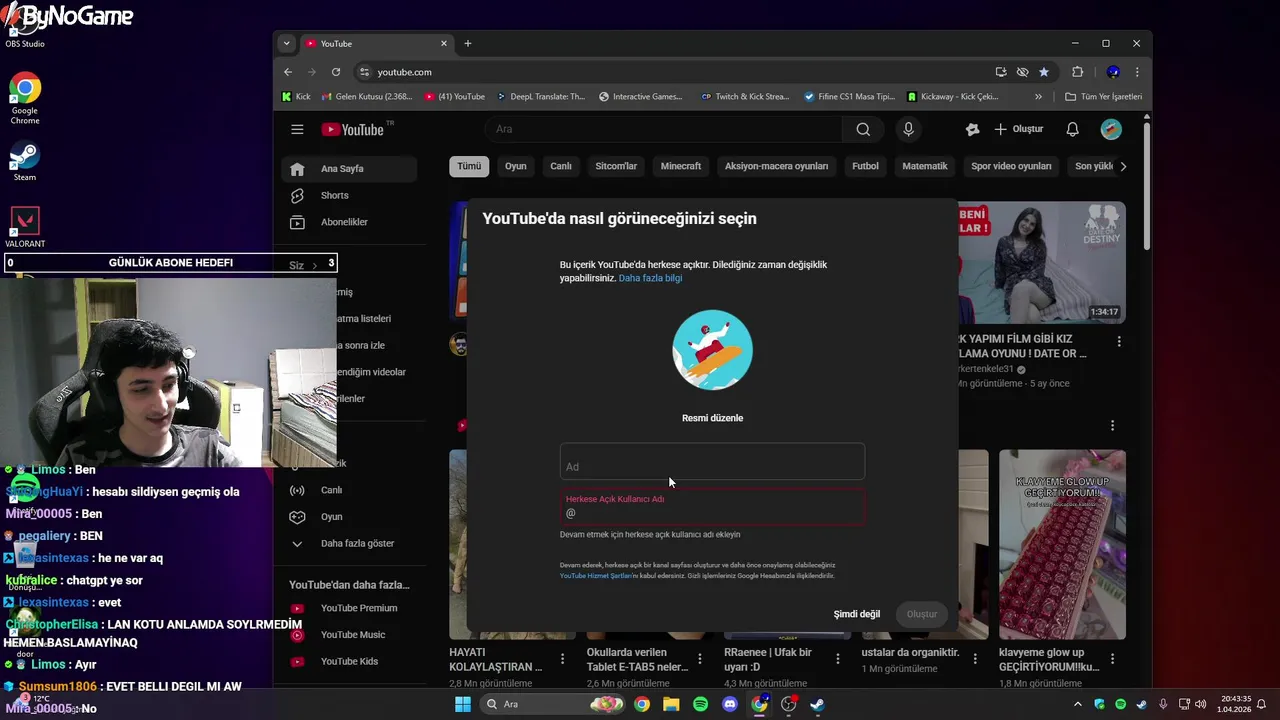Click the search magnifier button

click(863, 129)
